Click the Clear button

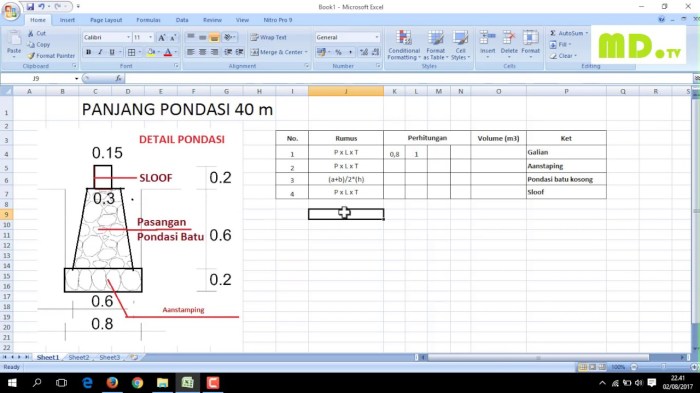562,56
